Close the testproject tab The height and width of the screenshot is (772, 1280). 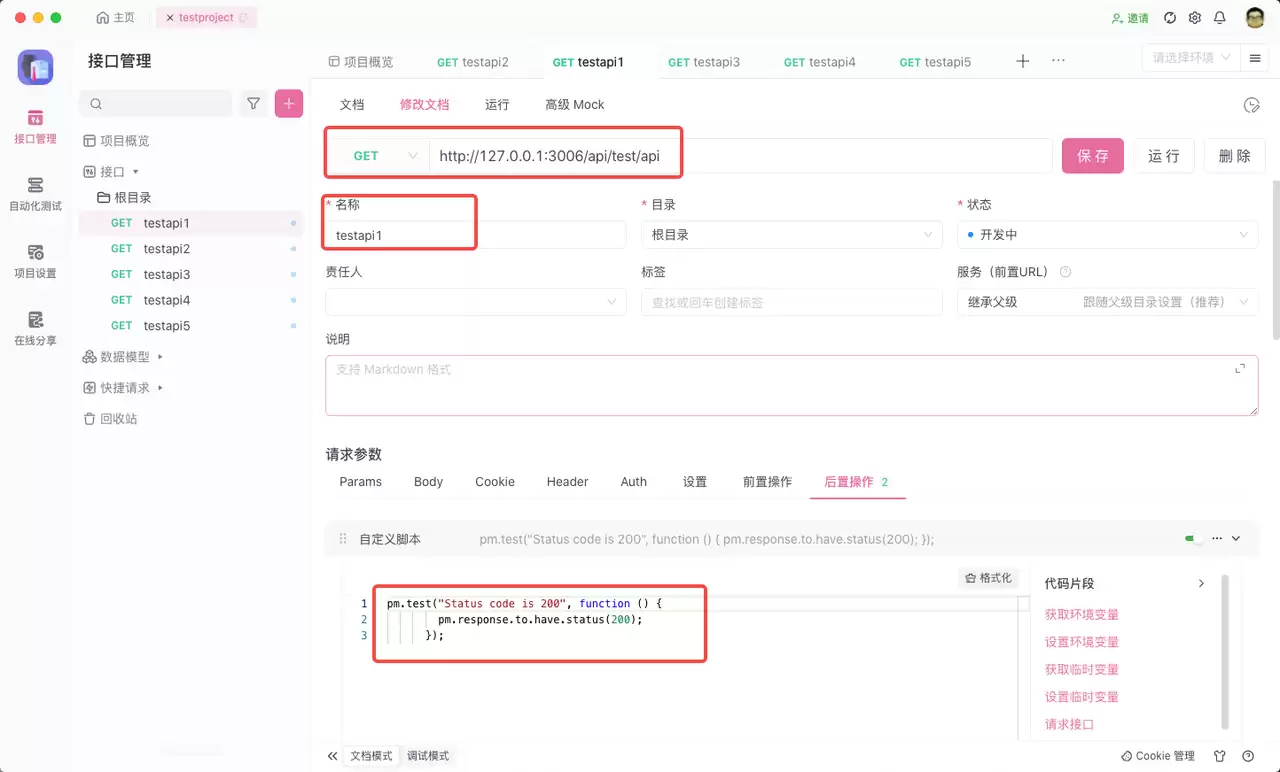click(x=170, y=18)
